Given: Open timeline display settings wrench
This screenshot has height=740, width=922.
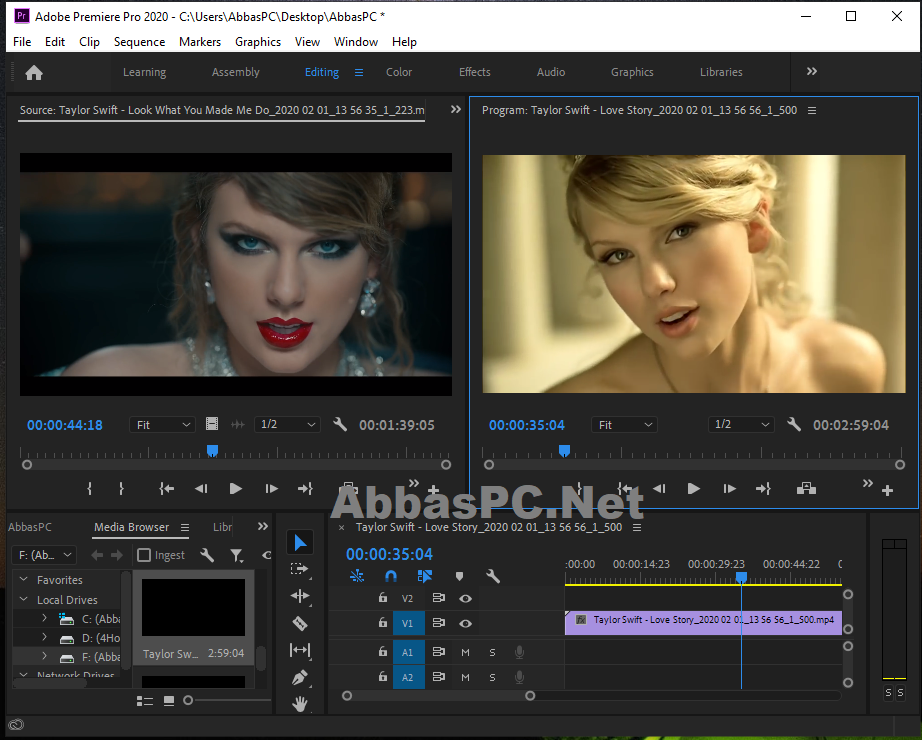Looking at the screenshot, I should click(493, 576).
